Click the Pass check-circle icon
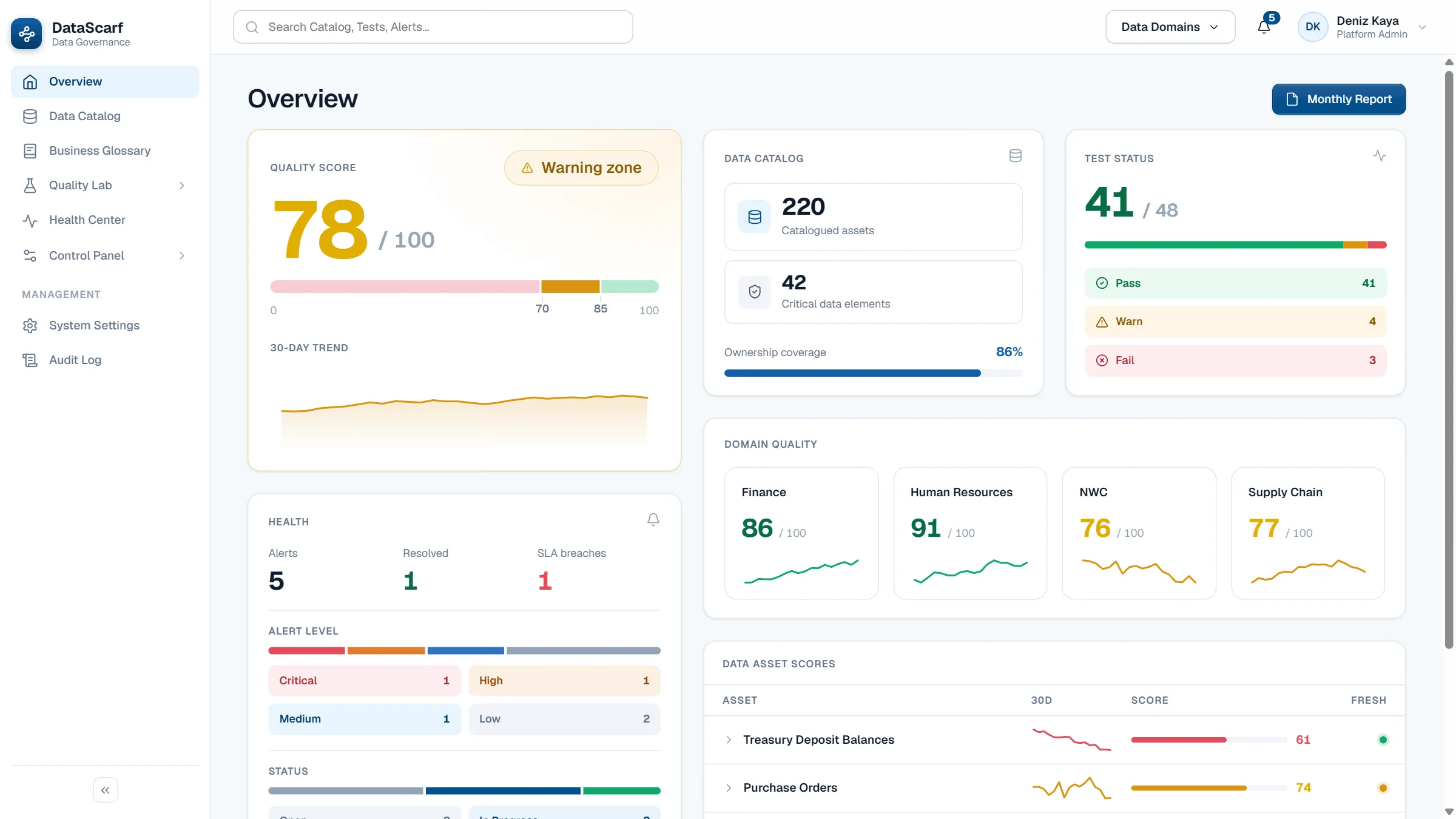1456x819 pixels. point(1102,283)
